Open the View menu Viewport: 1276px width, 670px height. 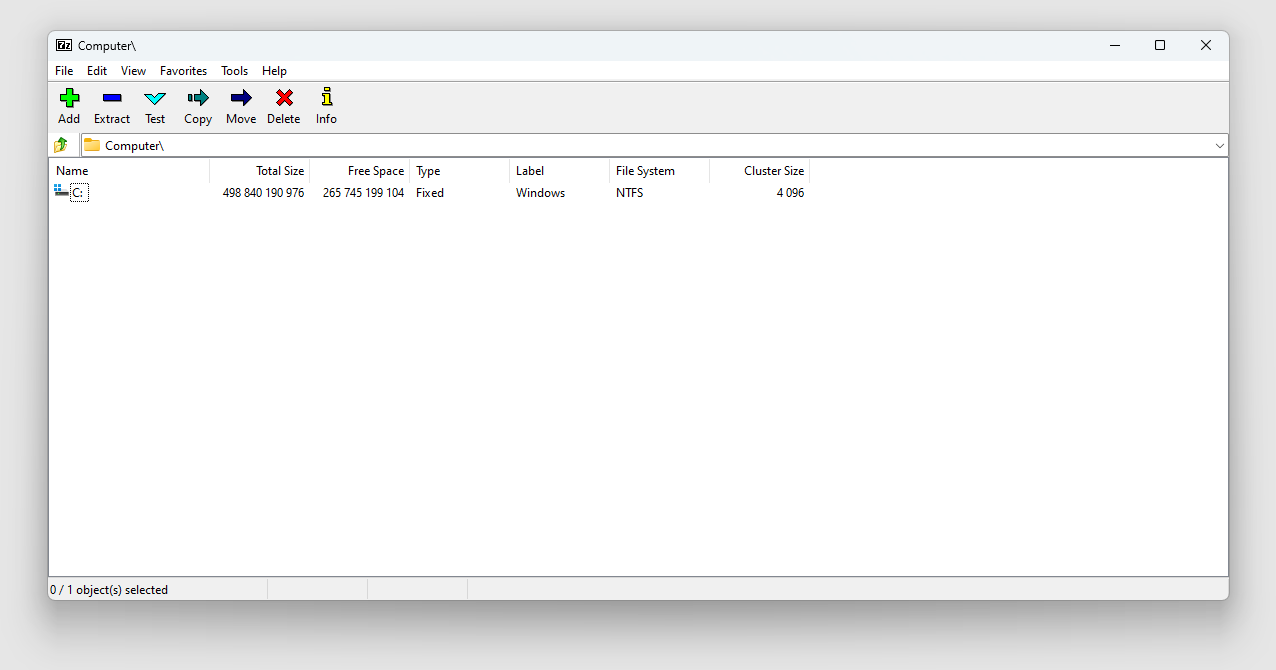[133, 71]
